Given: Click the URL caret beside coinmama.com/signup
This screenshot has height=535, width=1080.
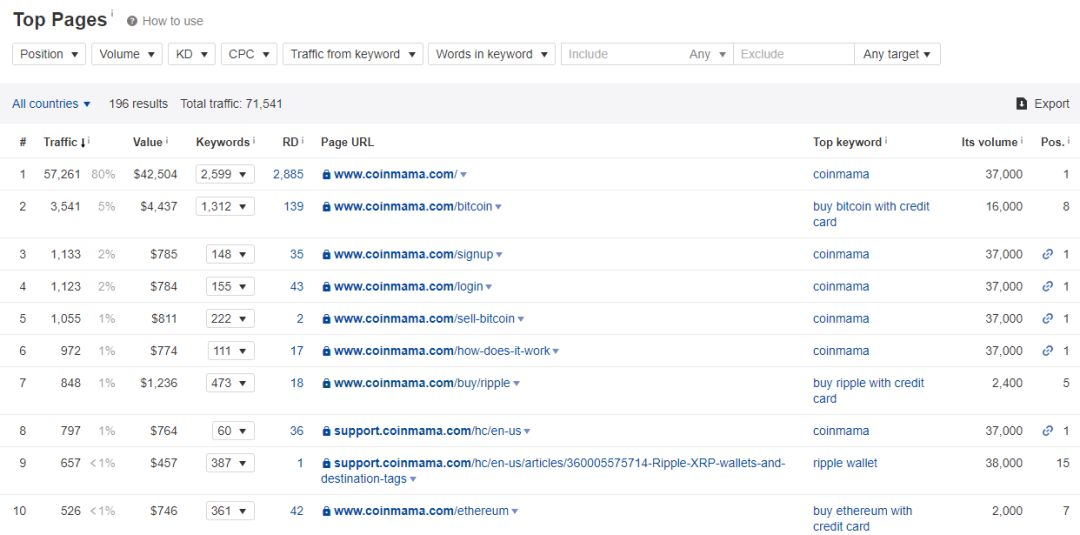Looking at the screenshot, I should coord(499,255).
